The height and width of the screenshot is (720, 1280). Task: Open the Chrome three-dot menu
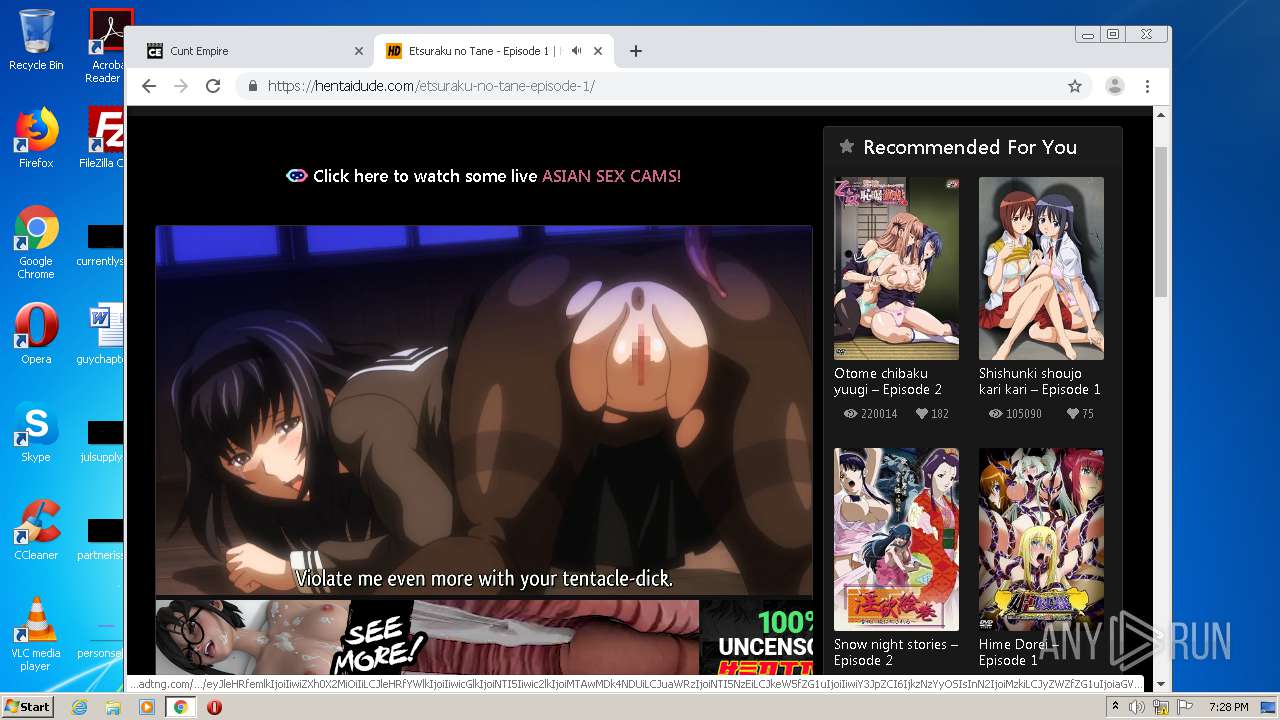(1148, 86)
